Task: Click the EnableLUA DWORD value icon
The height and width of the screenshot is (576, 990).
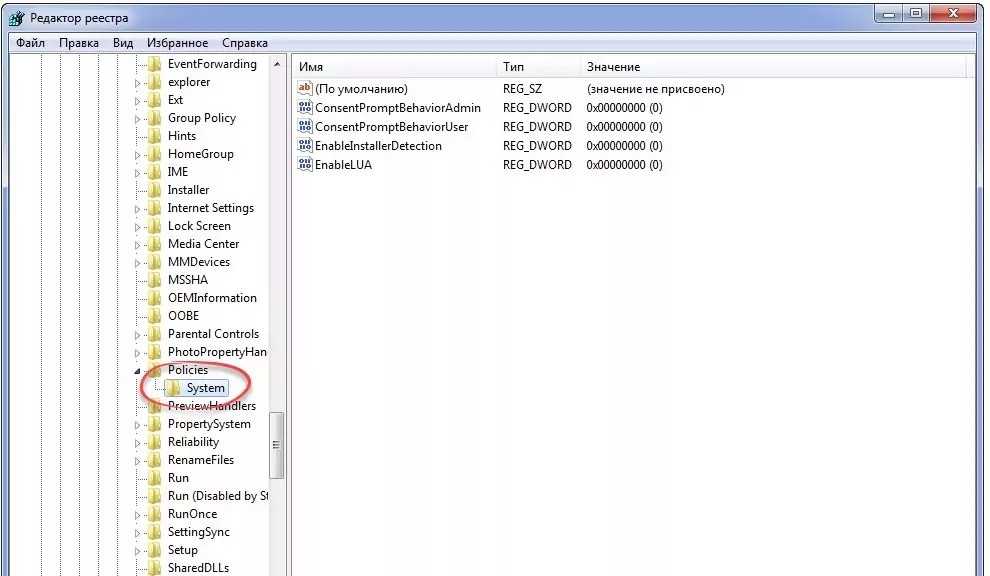Action: click(306, 165)
